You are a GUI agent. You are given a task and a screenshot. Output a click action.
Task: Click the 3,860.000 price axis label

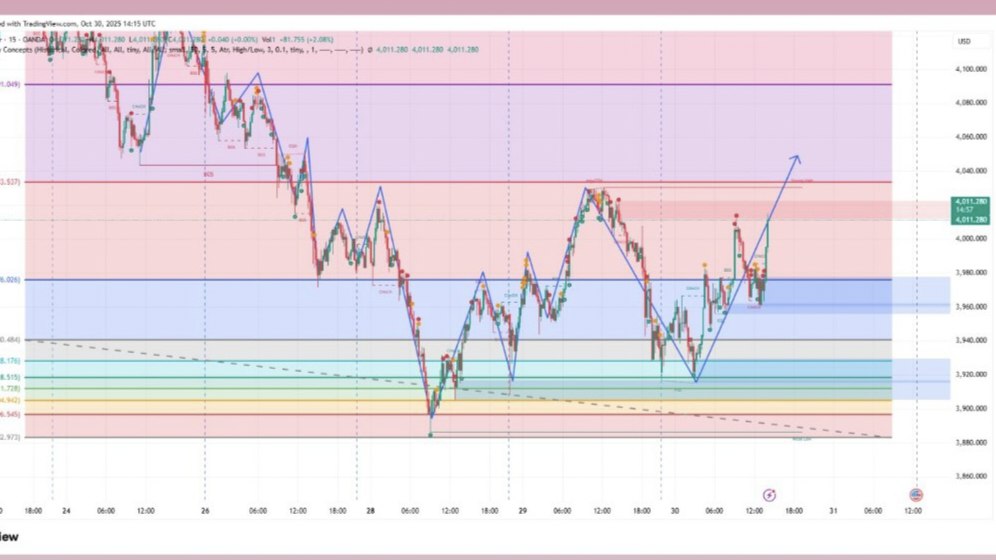(x=971, y=476)
